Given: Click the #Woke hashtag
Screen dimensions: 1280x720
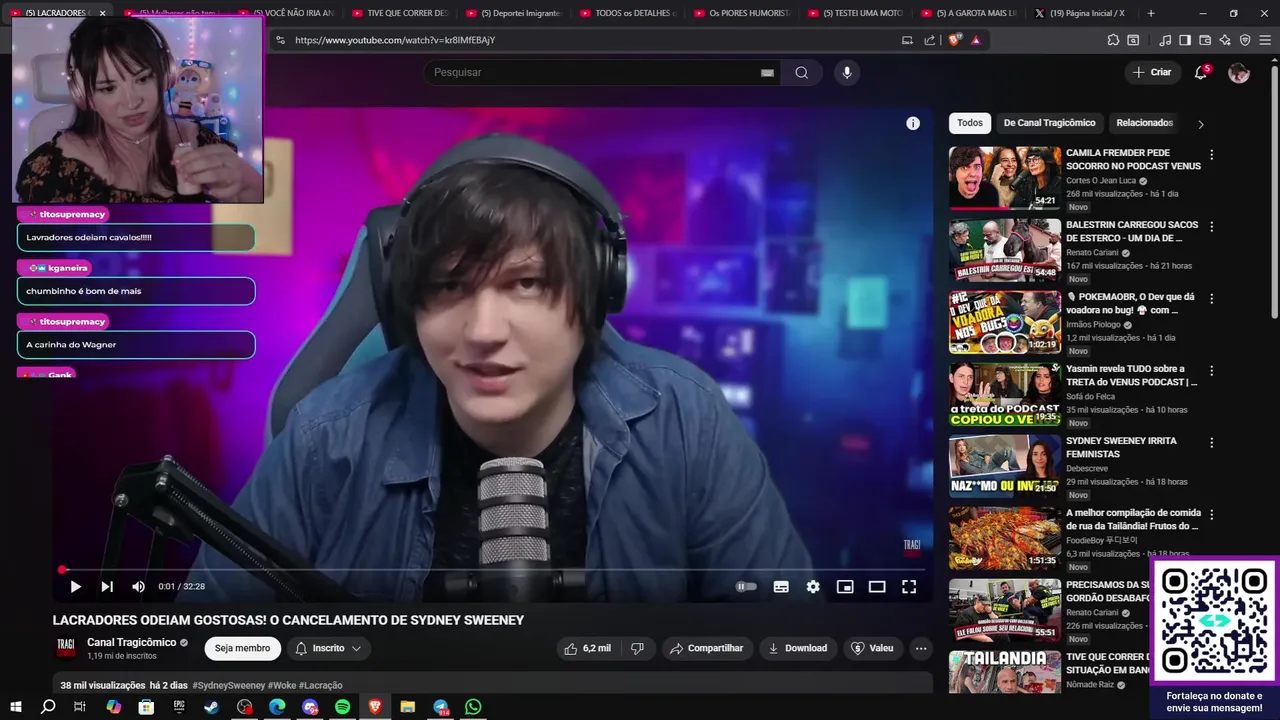Looking at the screenshot, I should pyautogui.click(x=281, y=685).
